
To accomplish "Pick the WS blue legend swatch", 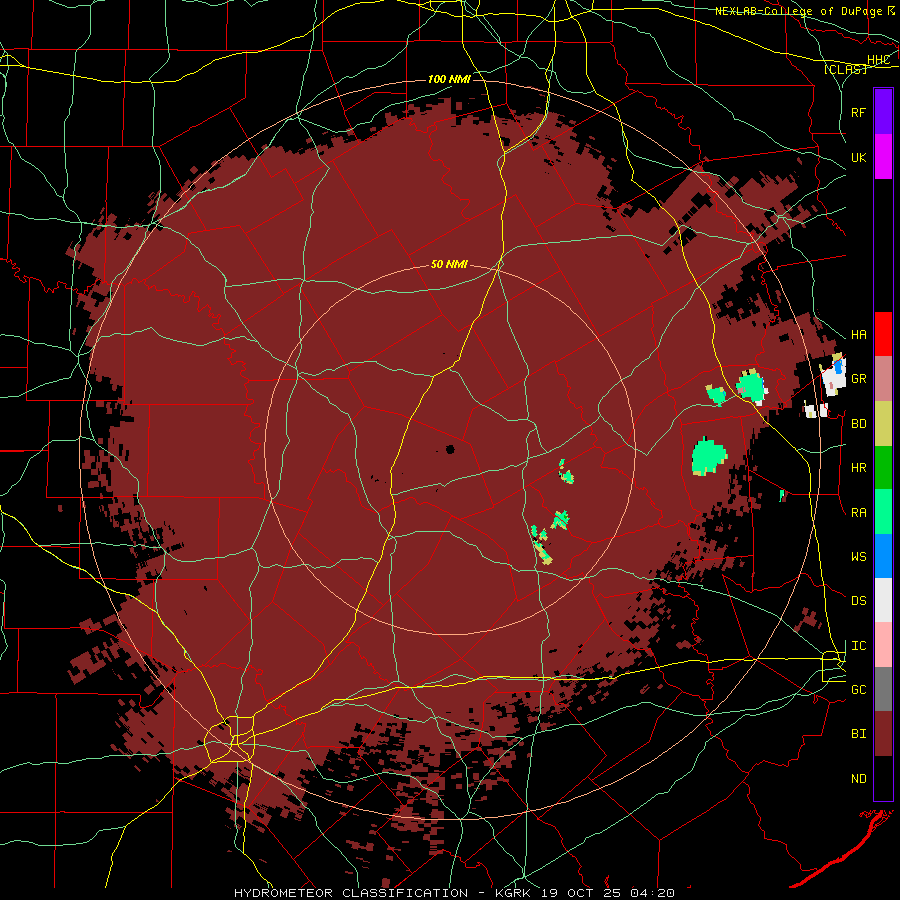I will [x=883, y=556].
